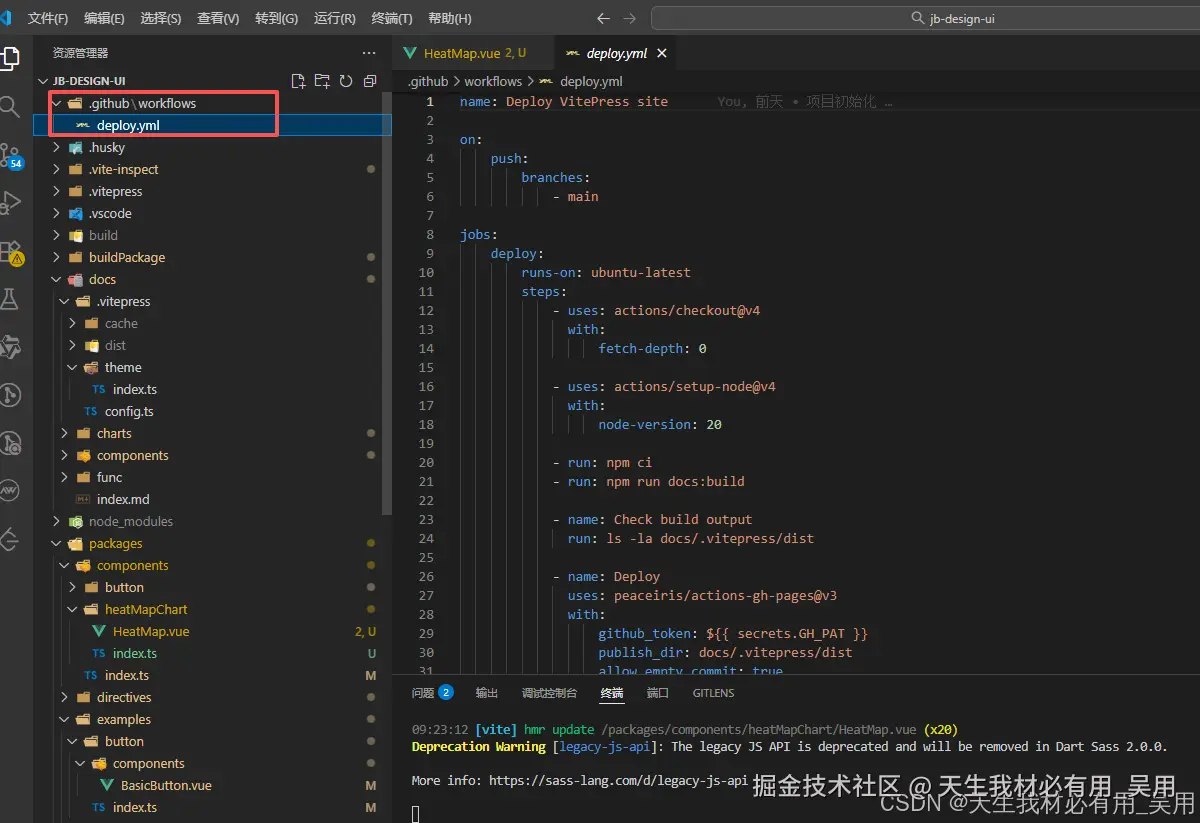Image resolution: width=1200 pixels, height=823 pixels.
Task: Open explorer More Actions ellipsis menu
Action: click(369, 53)
